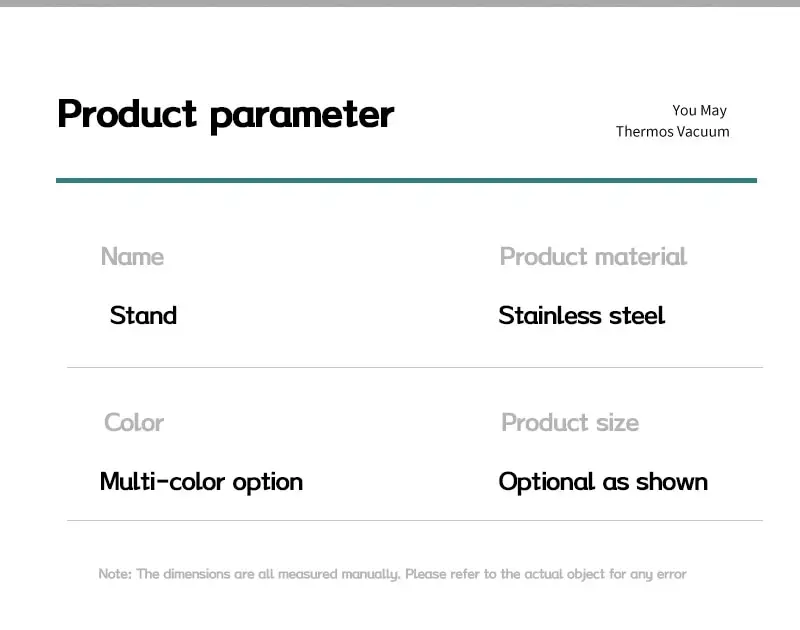Viewport: 800px width, 630px height.
Task: Click the Thermos Vacuum text
Action: 672,132
